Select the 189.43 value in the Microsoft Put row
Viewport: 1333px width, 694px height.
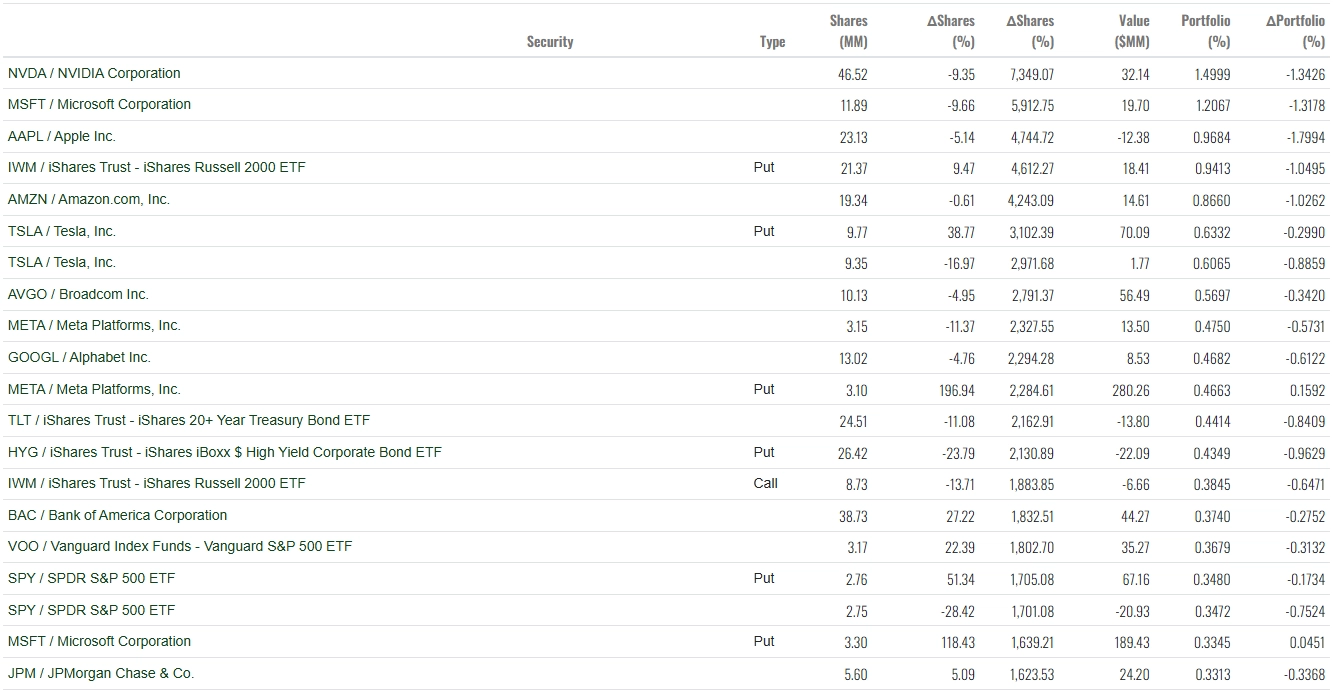pyautogui.click(x=1133, y=642)
